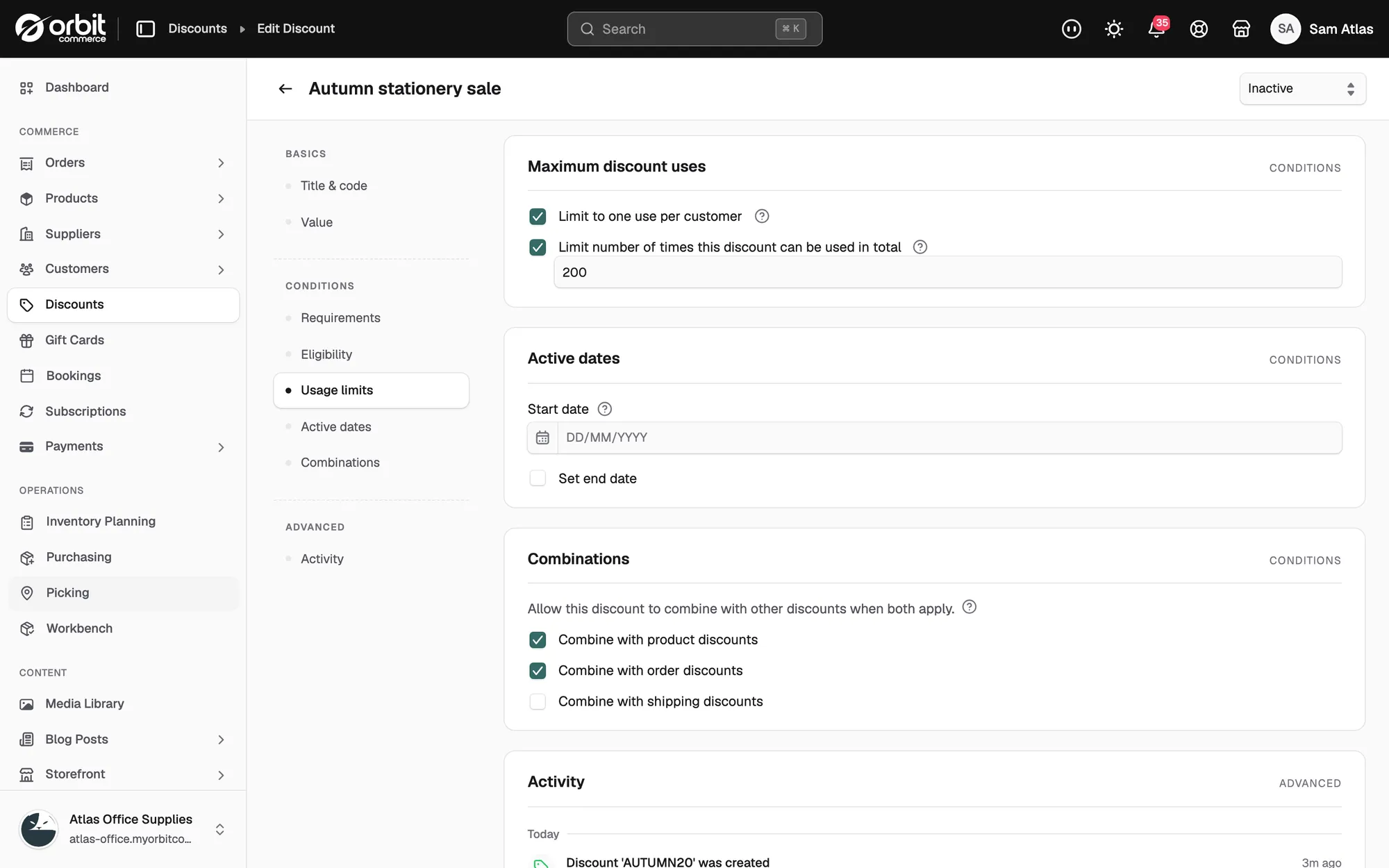Jump to the Title & code section

pos(334,185)
